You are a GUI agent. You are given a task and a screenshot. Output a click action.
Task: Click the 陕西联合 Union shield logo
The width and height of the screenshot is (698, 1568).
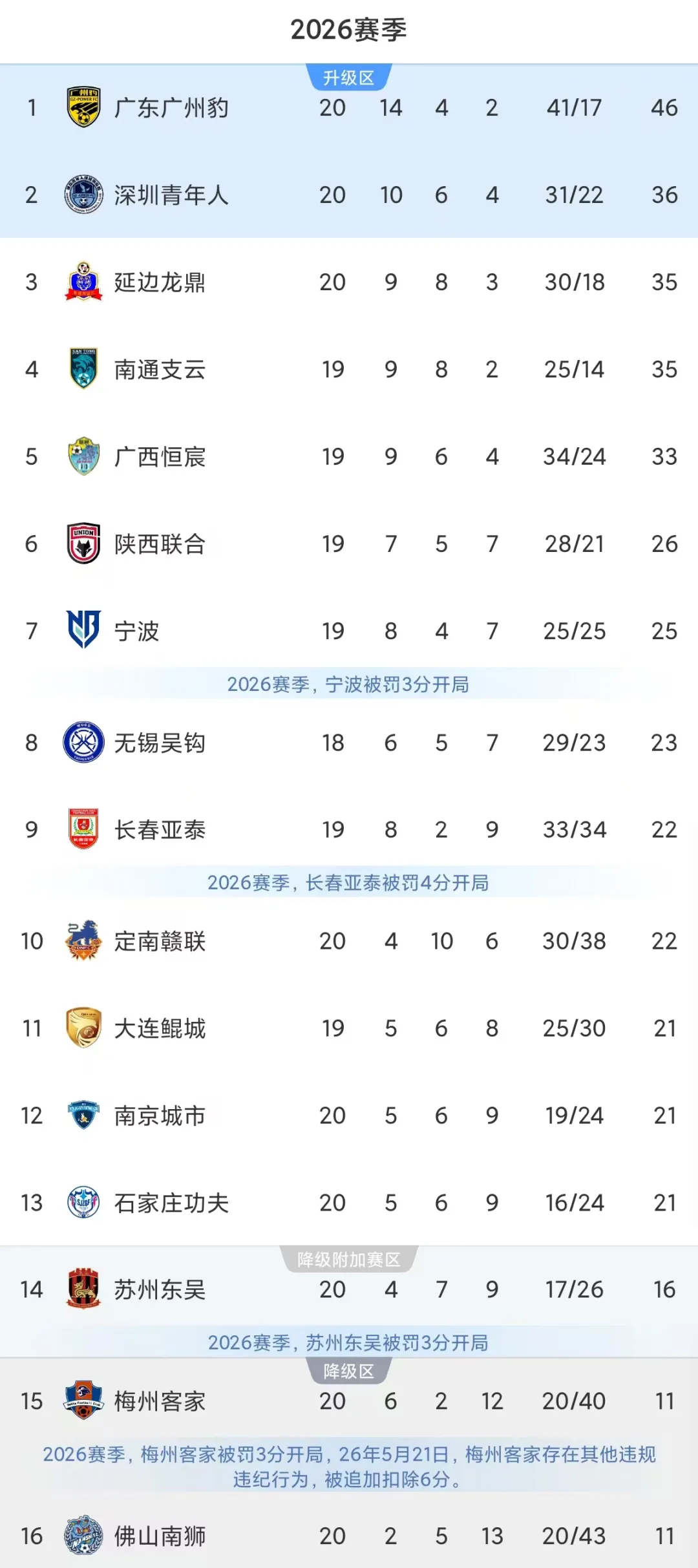[83, 544]
